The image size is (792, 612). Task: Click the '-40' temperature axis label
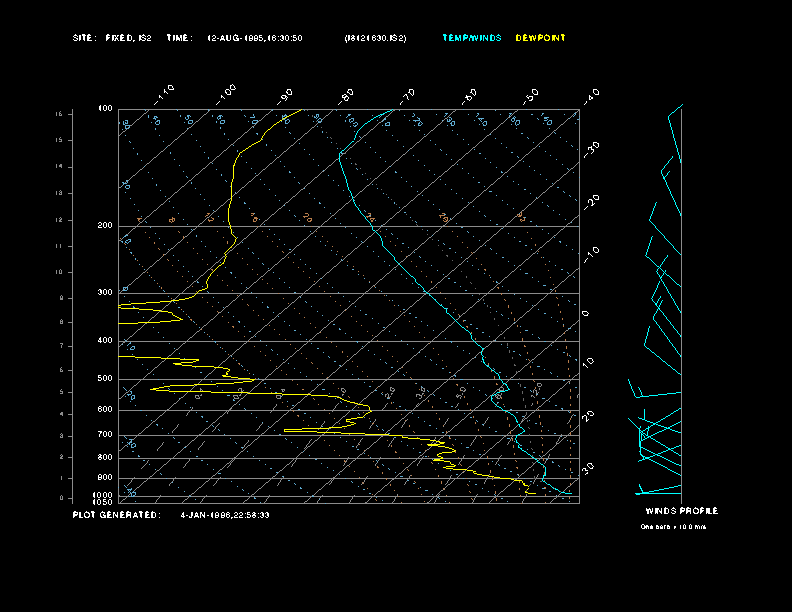(592, 96)
